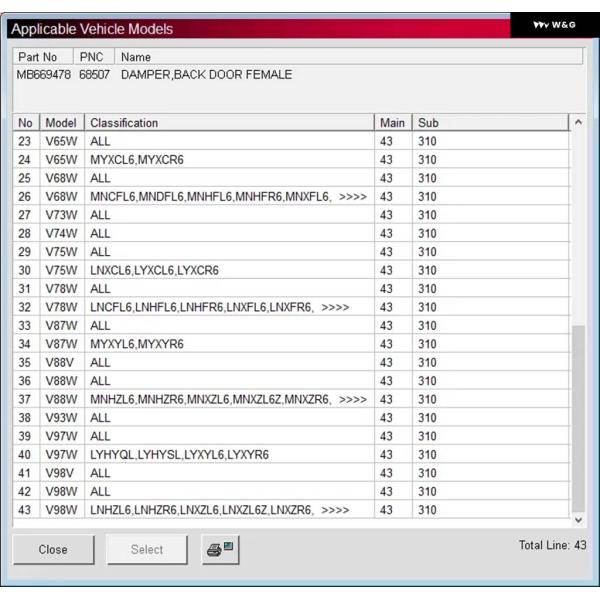Click the grayed Select button
This screenshot has width=600, height=600.
coord(147,549)
